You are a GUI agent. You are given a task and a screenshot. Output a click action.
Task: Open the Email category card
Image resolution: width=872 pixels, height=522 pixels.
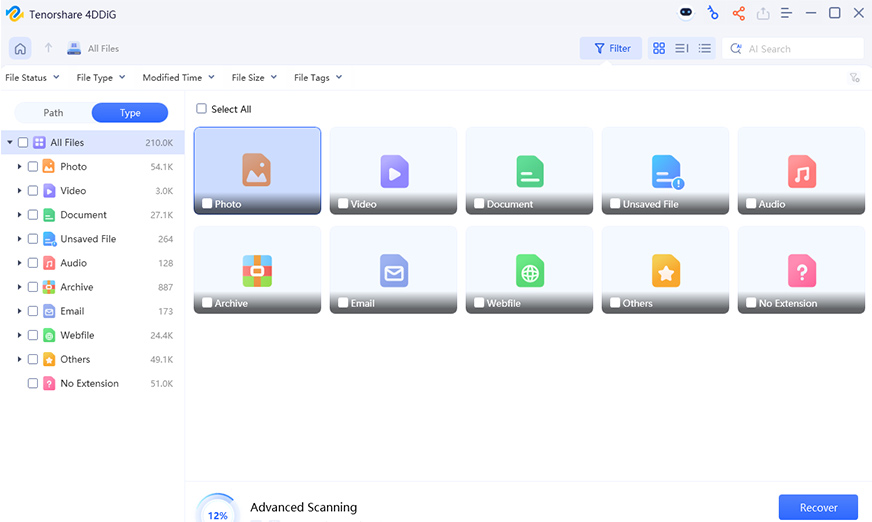click(393, 270)
